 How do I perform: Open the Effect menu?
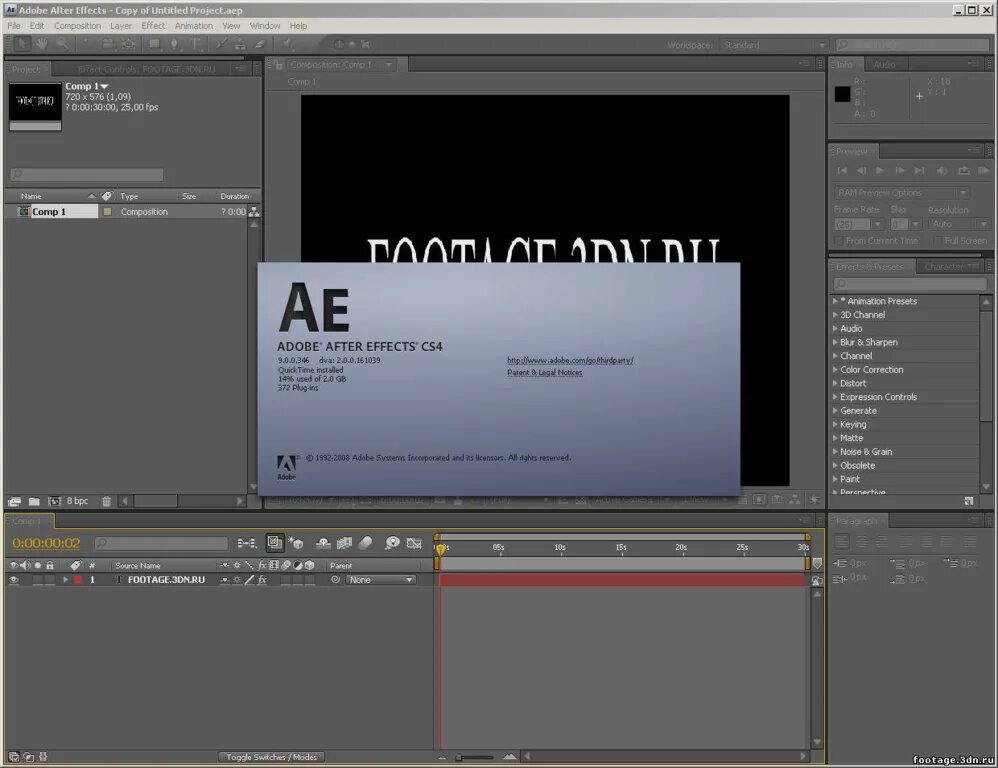click(x=153, y=26)
